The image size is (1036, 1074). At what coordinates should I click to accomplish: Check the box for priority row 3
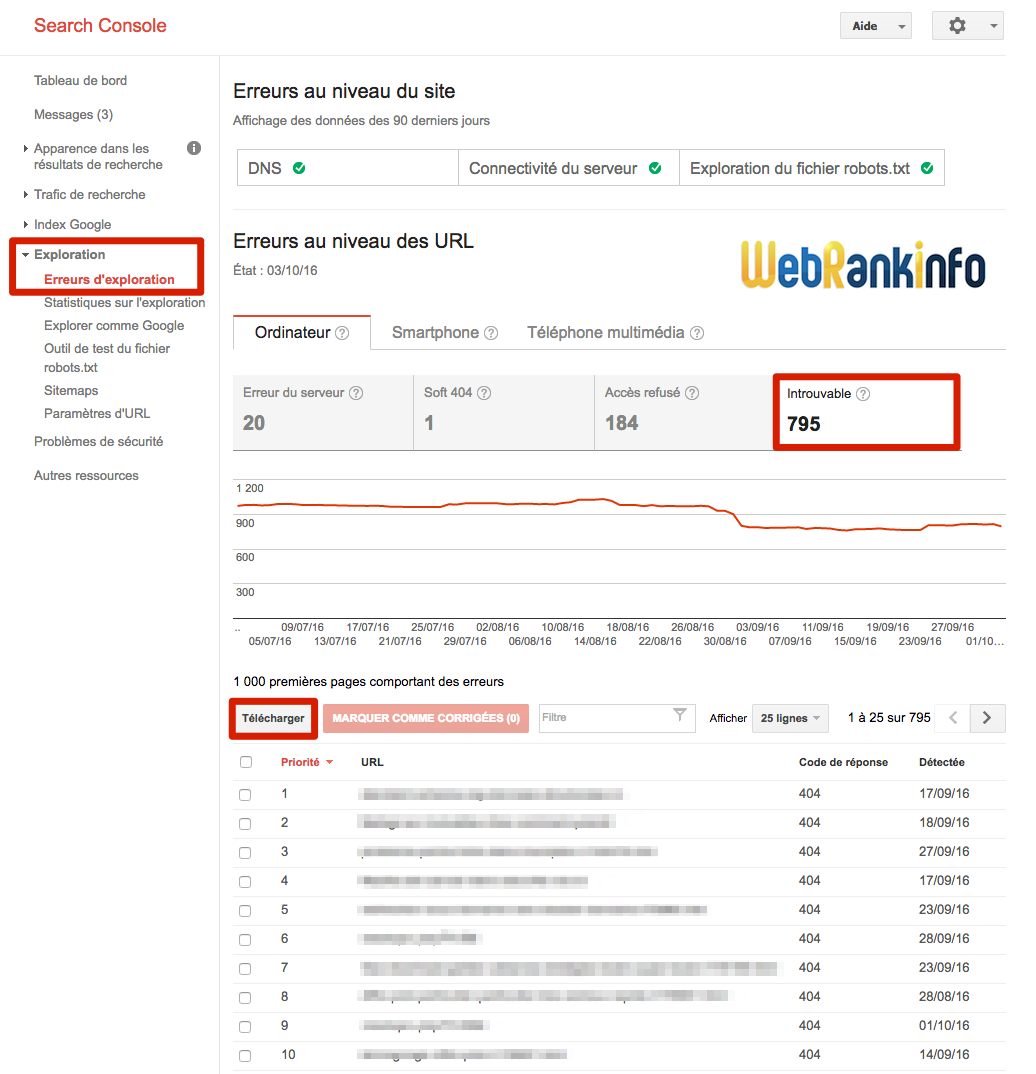click(245, 852)
